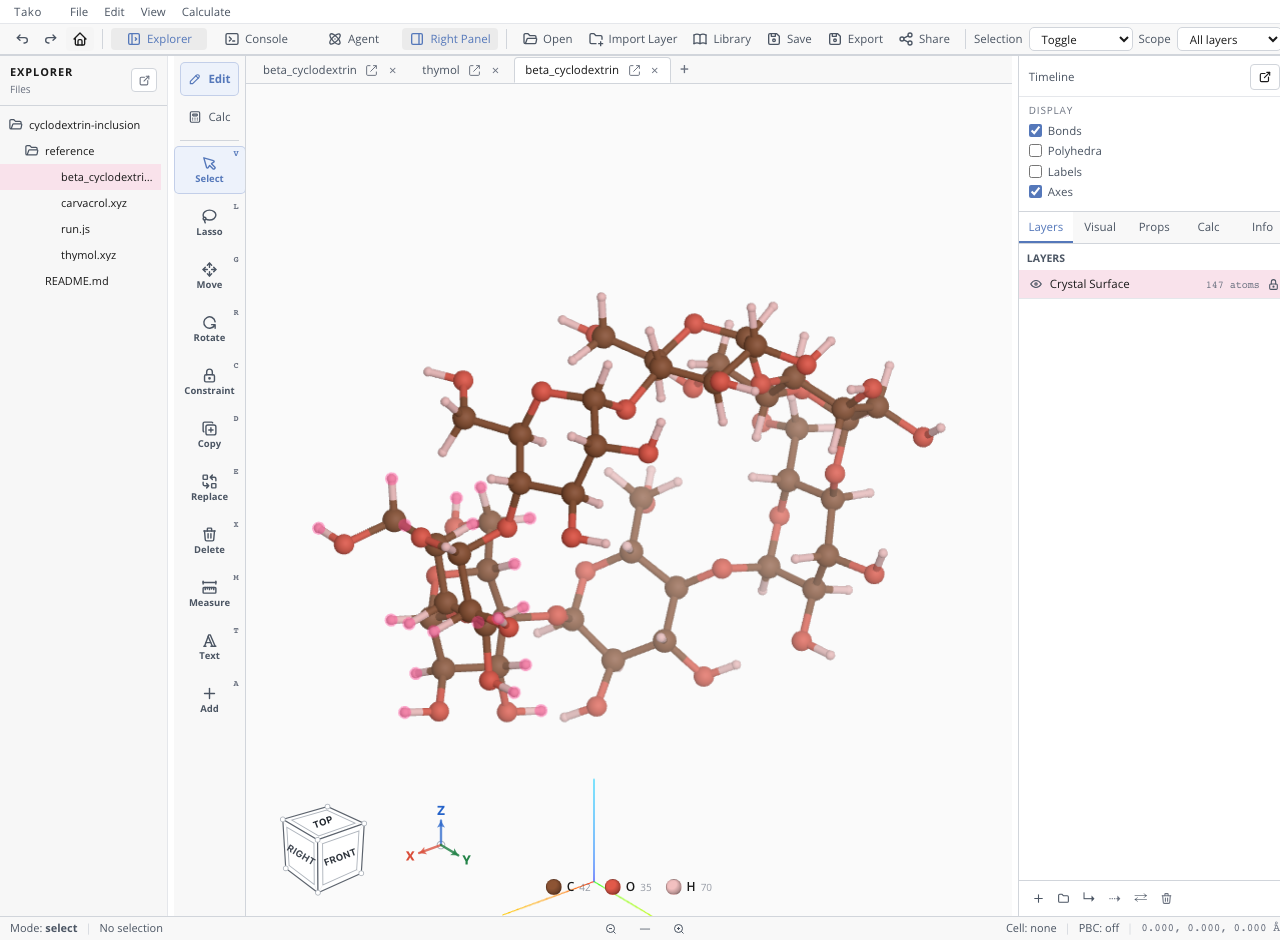Collapse the reference folder

(x=32, y=151)
